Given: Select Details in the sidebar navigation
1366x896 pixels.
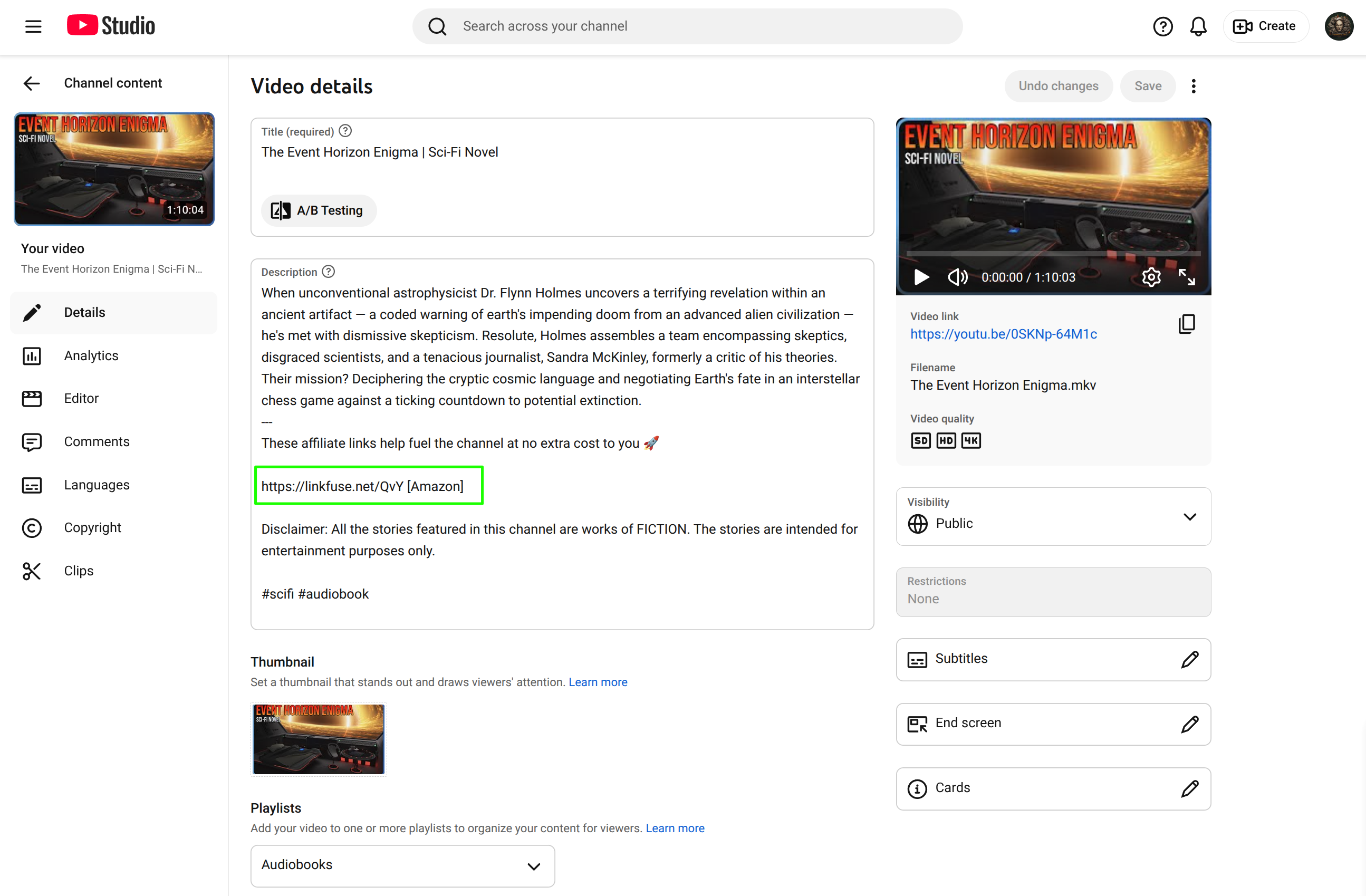Looking at the screenshot, I should [x=84, y=312].
